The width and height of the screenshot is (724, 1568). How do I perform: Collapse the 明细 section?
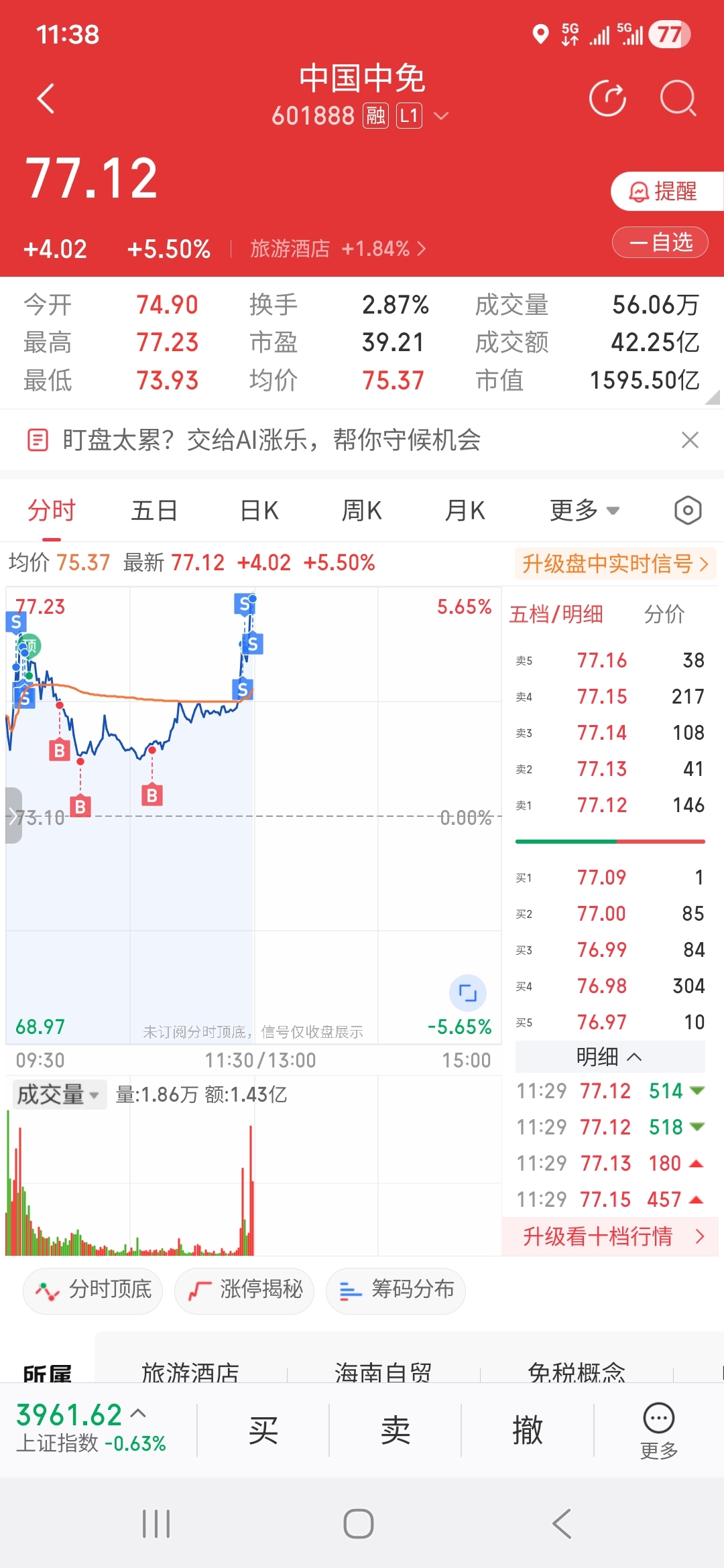pos(610,1057)
